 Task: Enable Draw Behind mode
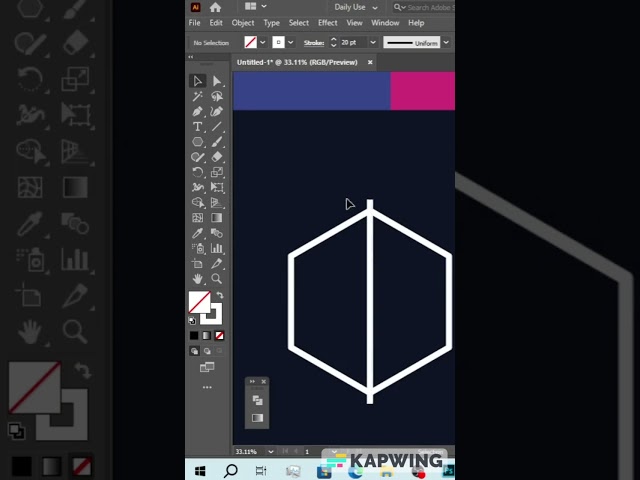[x=207, y=351]
